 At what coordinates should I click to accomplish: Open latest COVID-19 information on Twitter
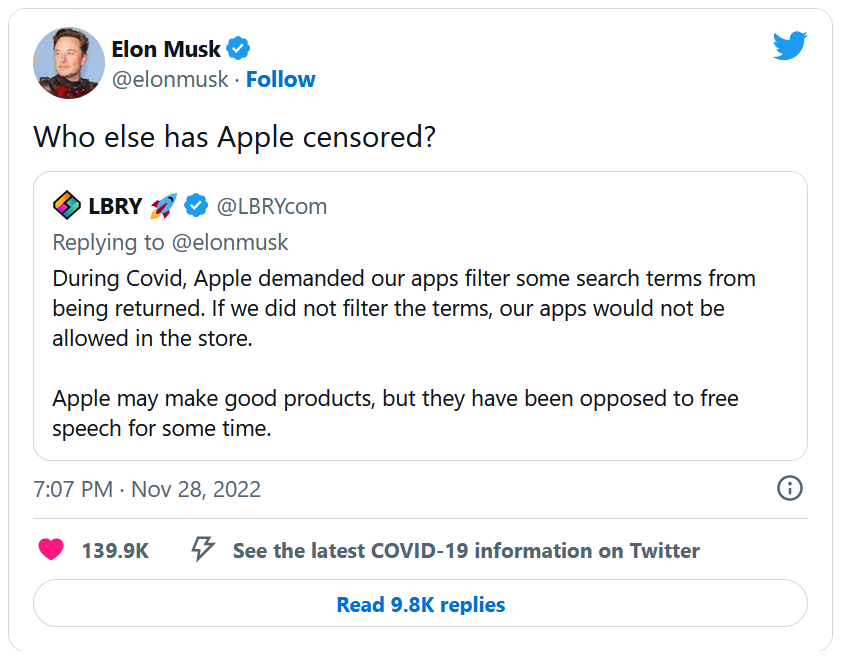point(466,550)
